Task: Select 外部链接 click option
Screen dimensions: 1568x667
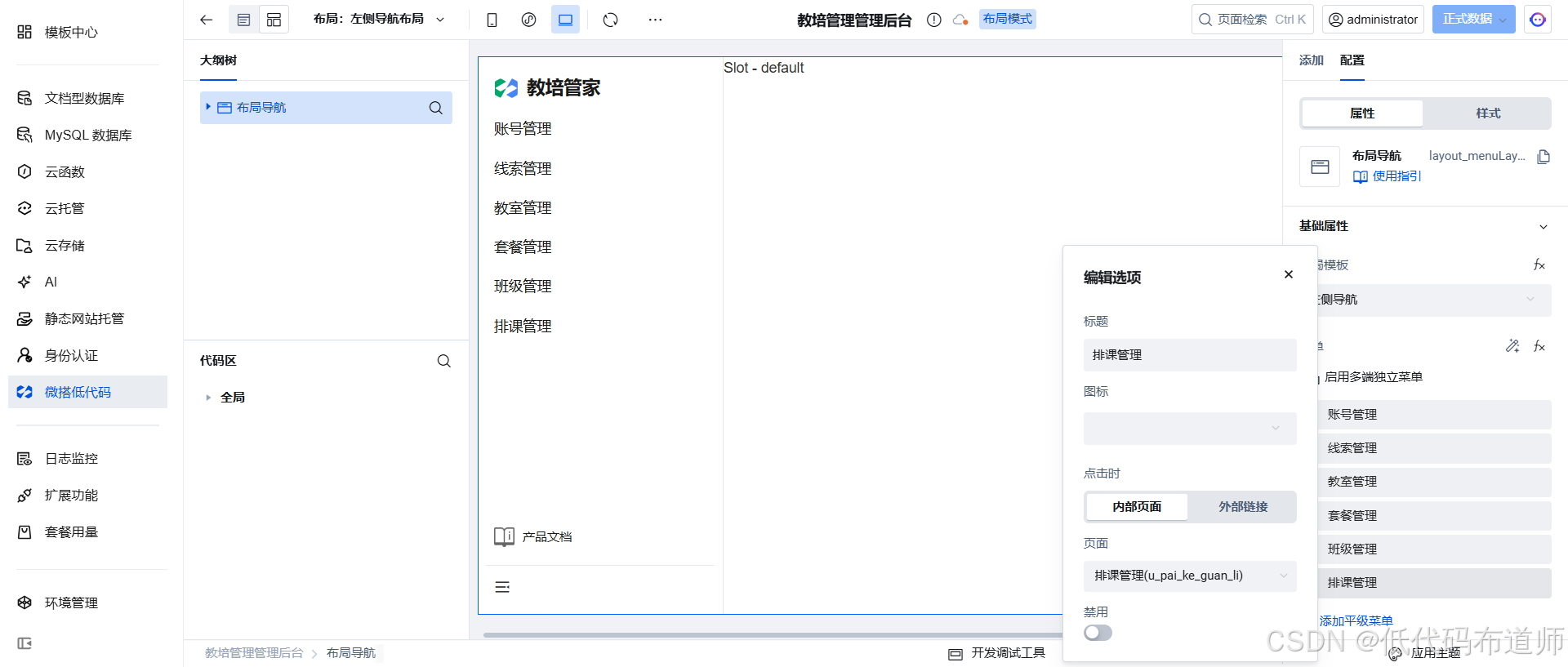Action: point(1242,507)
